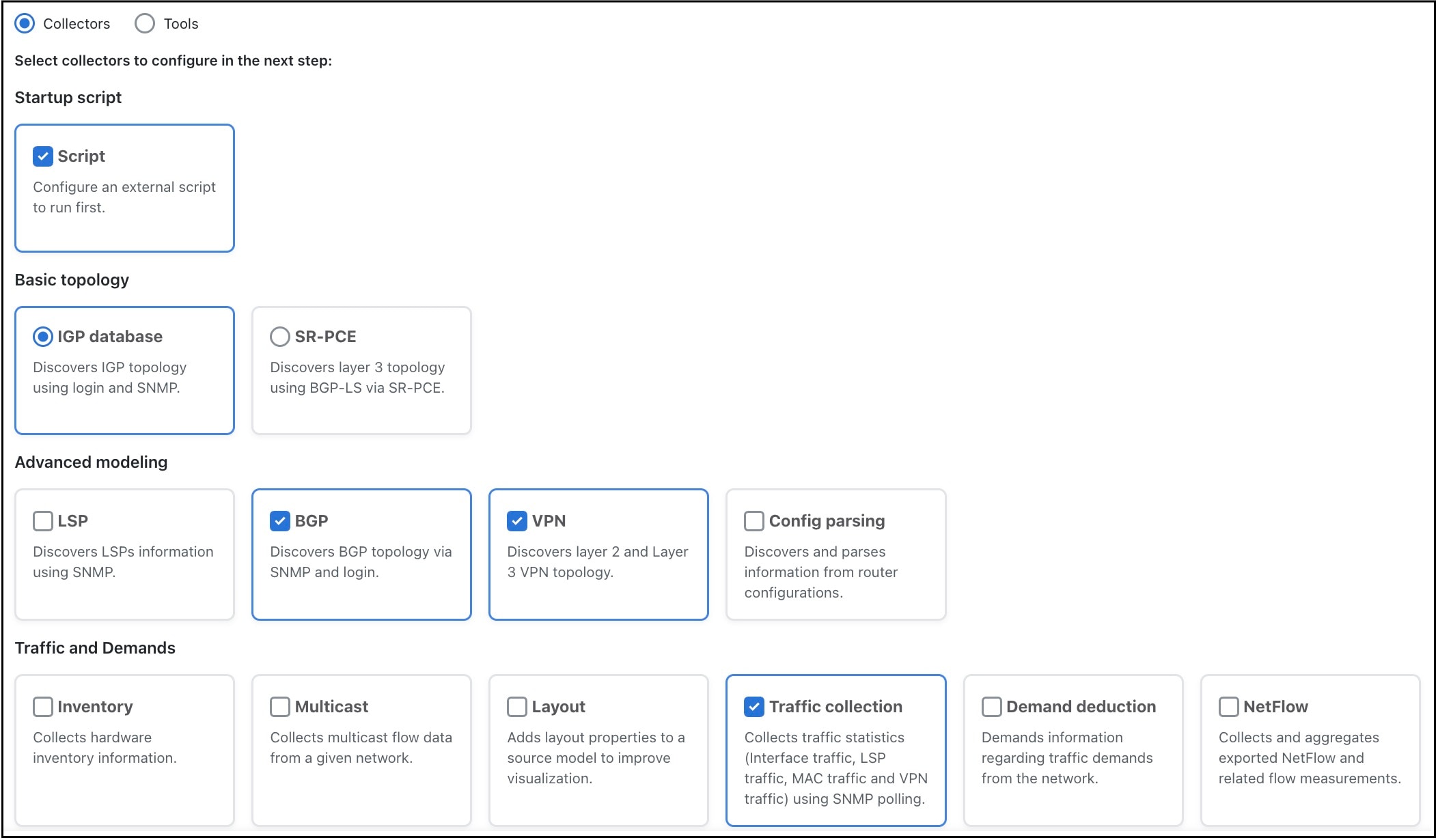Switch to the Tools radio option

coord(145,23)
